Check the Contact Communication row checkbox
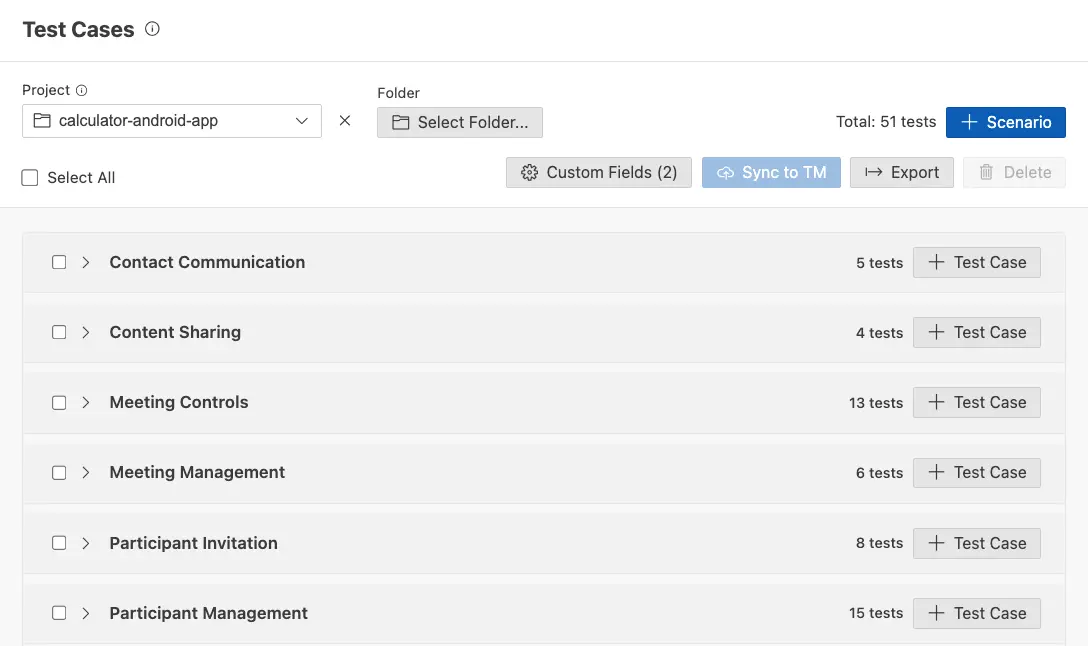The width and height of the screenshot is (1088, 646). click(x=59, y=262)
